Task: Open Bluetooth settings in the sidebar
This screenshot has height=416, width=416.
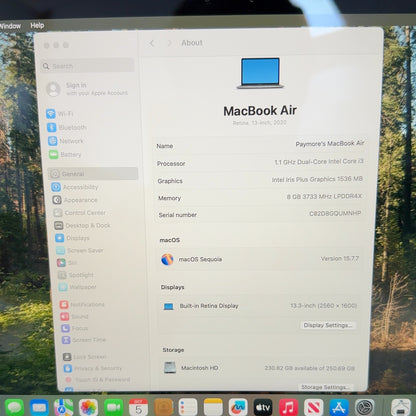Action: point(67,128)
